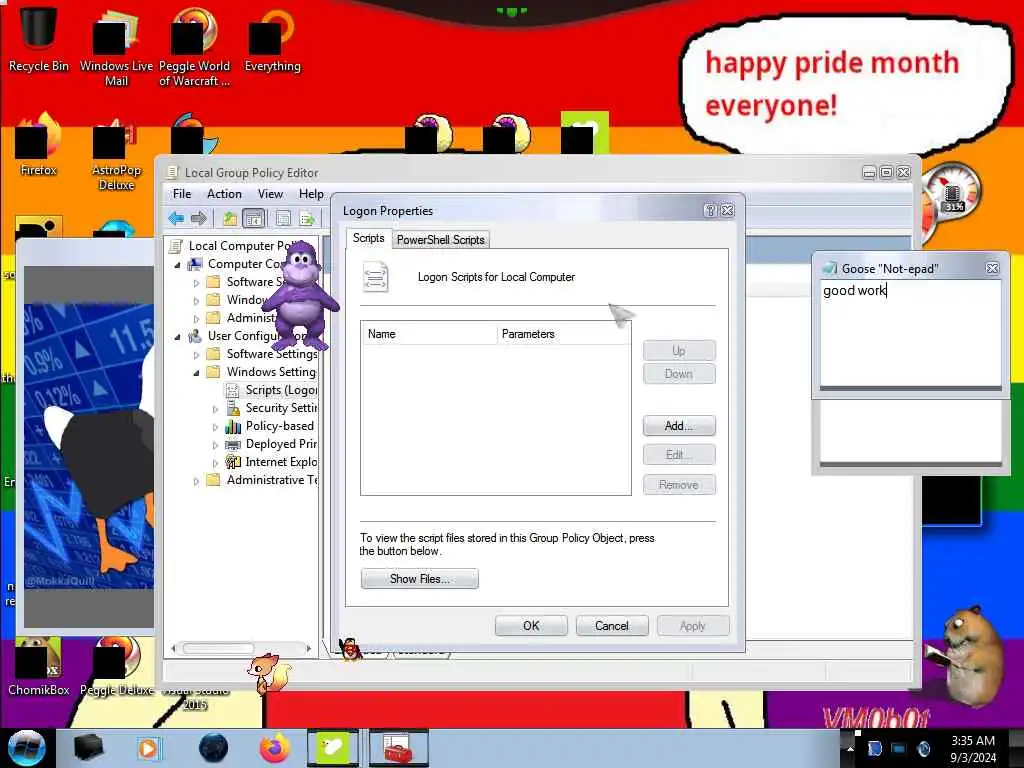Open the Everything desktop icon
The width and height of the screenshot is (1024, 768).
(272, 39)
